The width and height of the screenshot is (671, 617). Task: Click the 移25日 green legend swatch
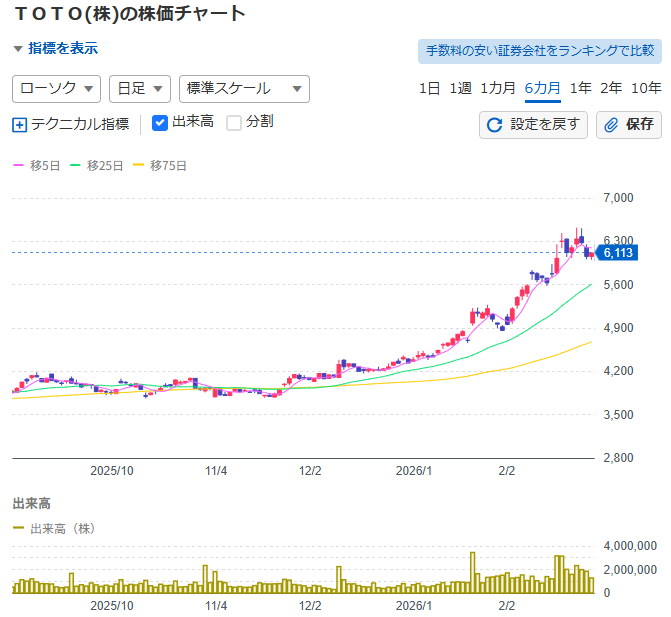(x=76, y=165)
